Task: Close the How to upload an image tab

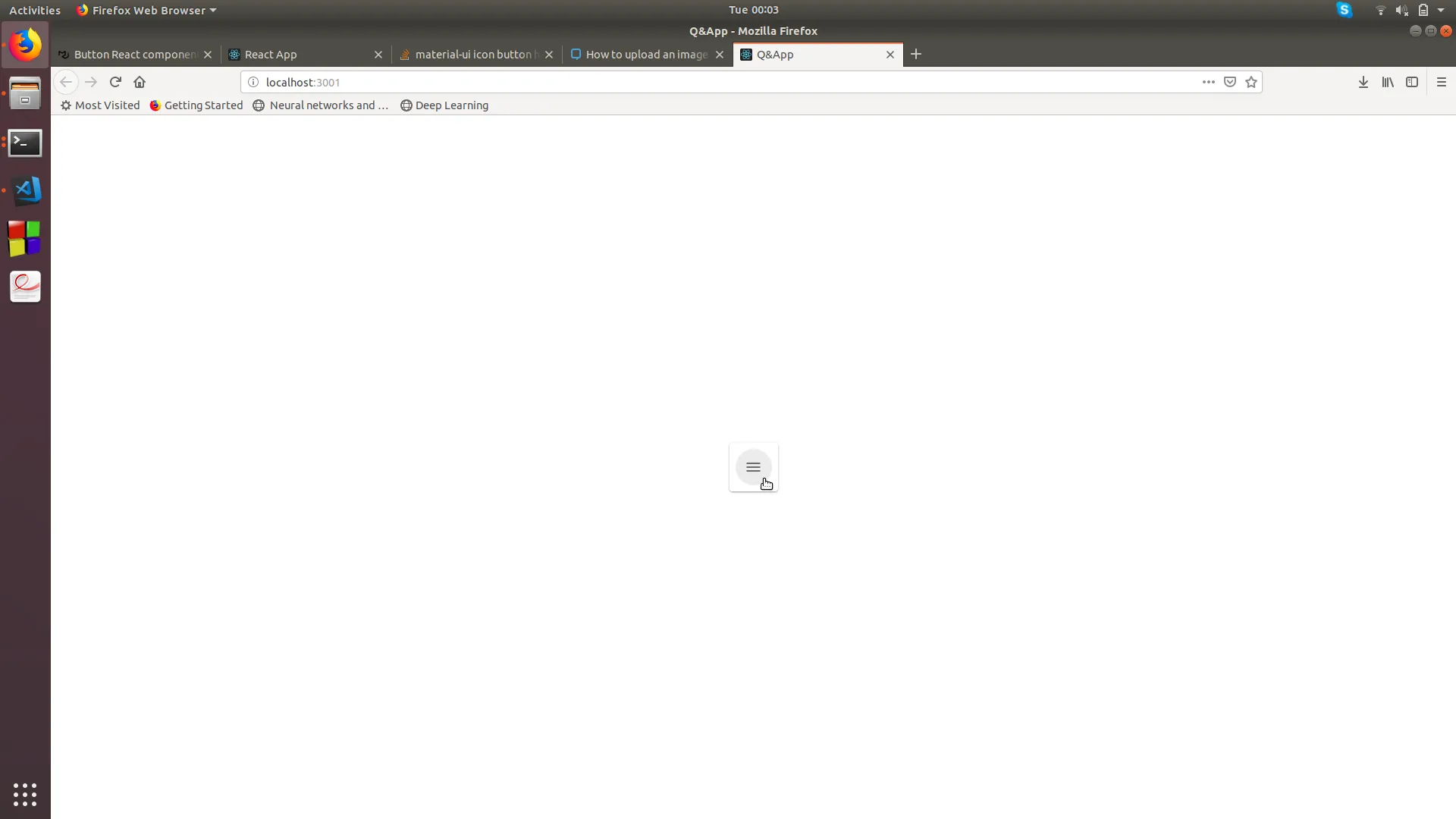Action: pos(720,55)
